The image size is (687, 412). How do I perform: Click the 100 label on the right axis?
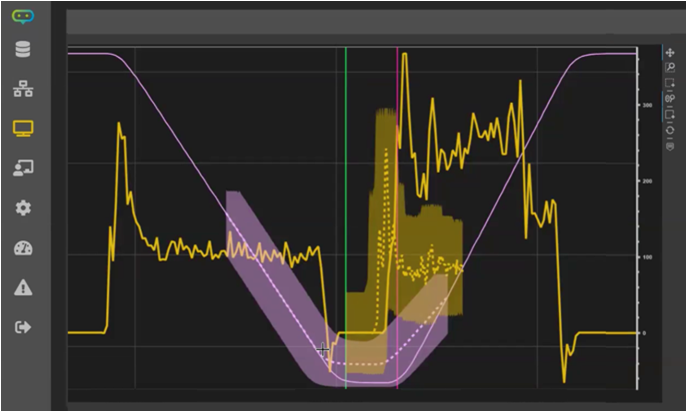click(x=647, y=257)
